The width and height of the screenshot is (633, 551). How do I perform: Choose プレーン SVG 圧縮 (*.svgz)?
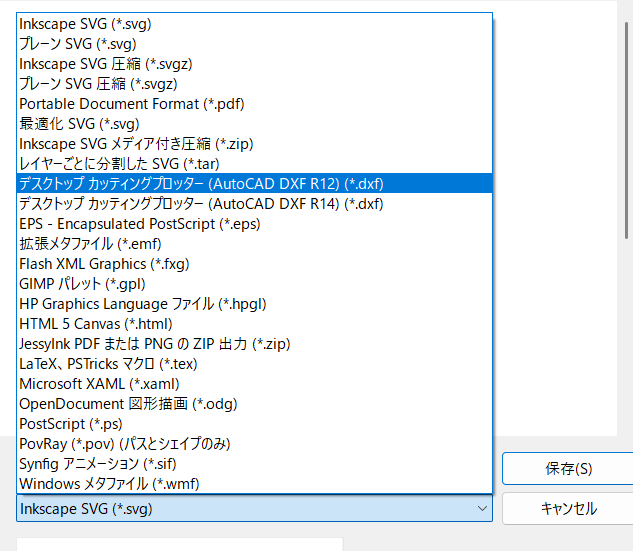[x=254, y=84]
